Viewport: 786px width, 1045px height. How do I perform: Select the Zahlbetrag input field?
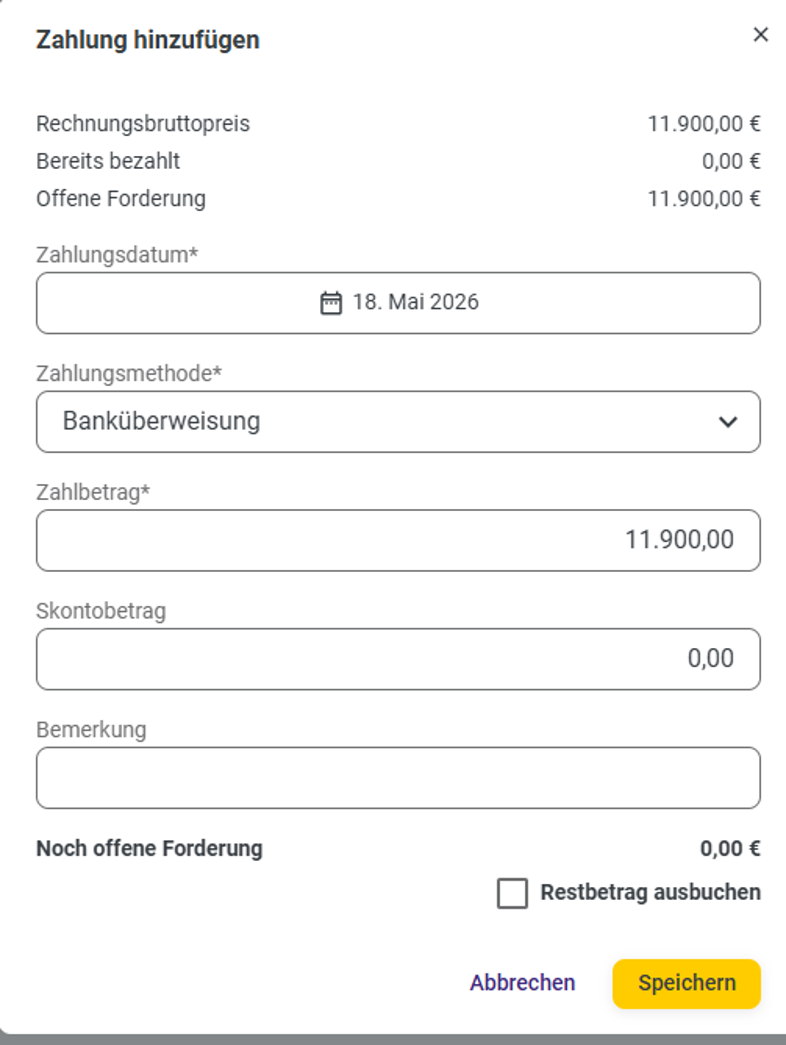(398, 540)
